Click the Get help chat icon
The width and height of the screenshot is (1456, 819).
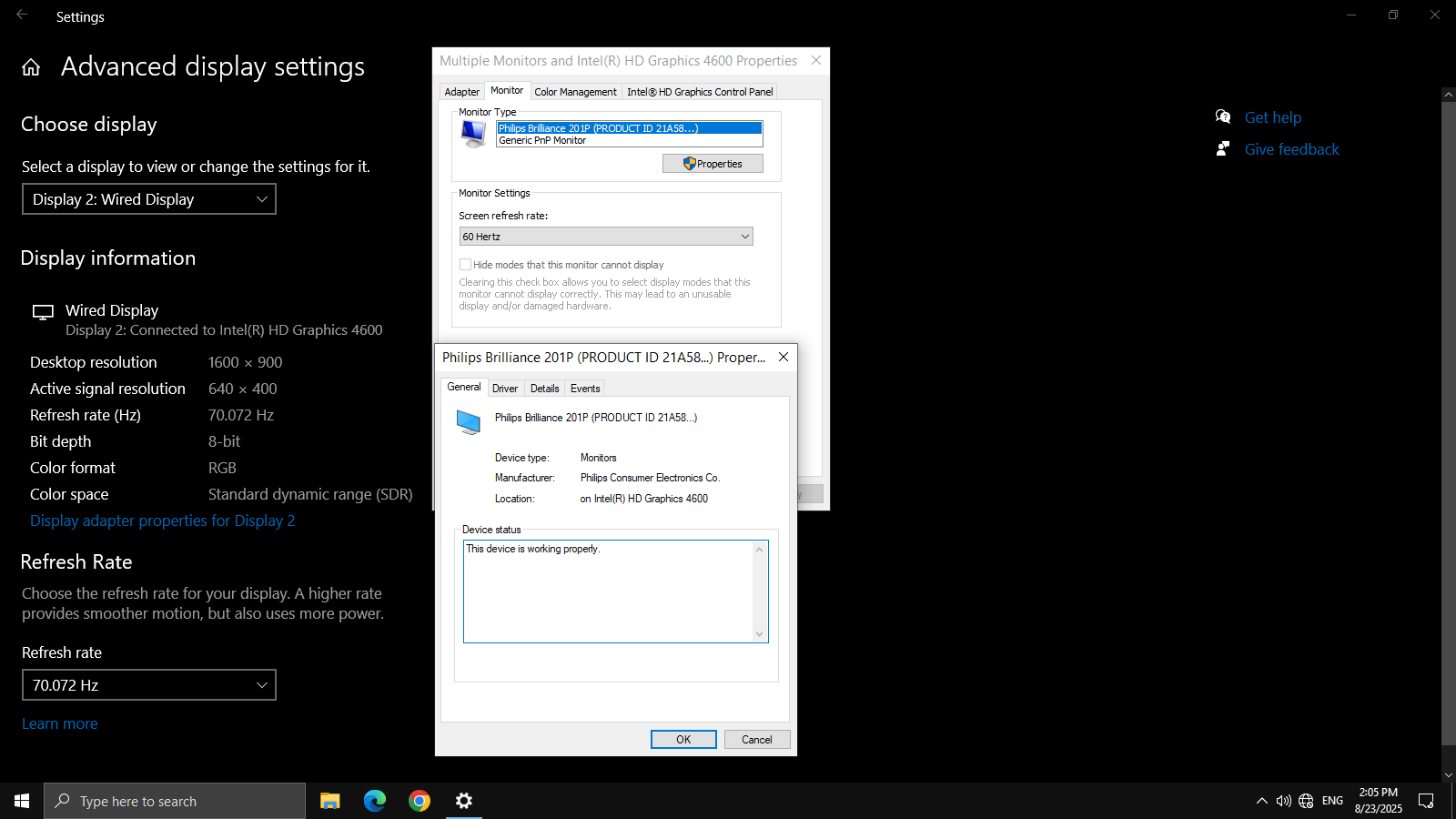coord(1223,116)
